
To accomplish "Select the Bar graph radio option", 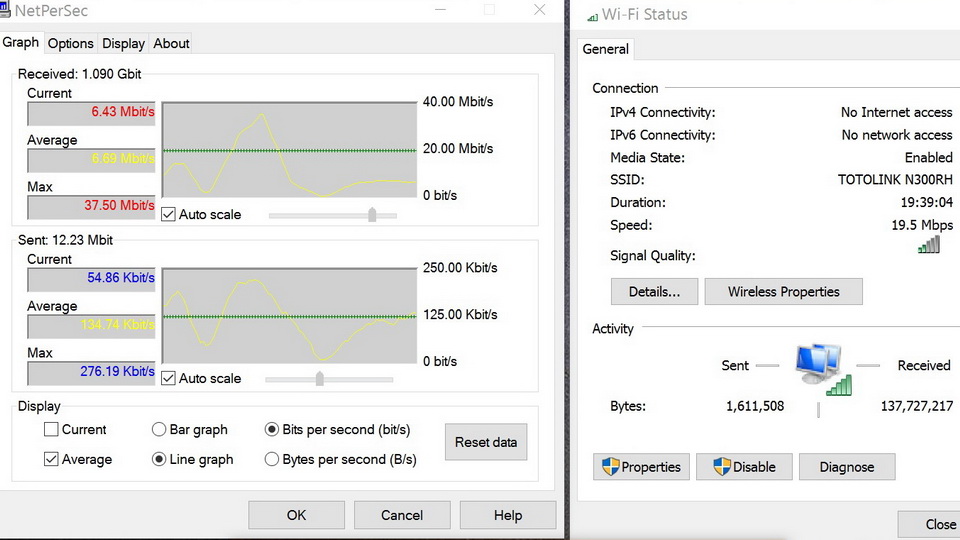I will click(x=159, y=430).
